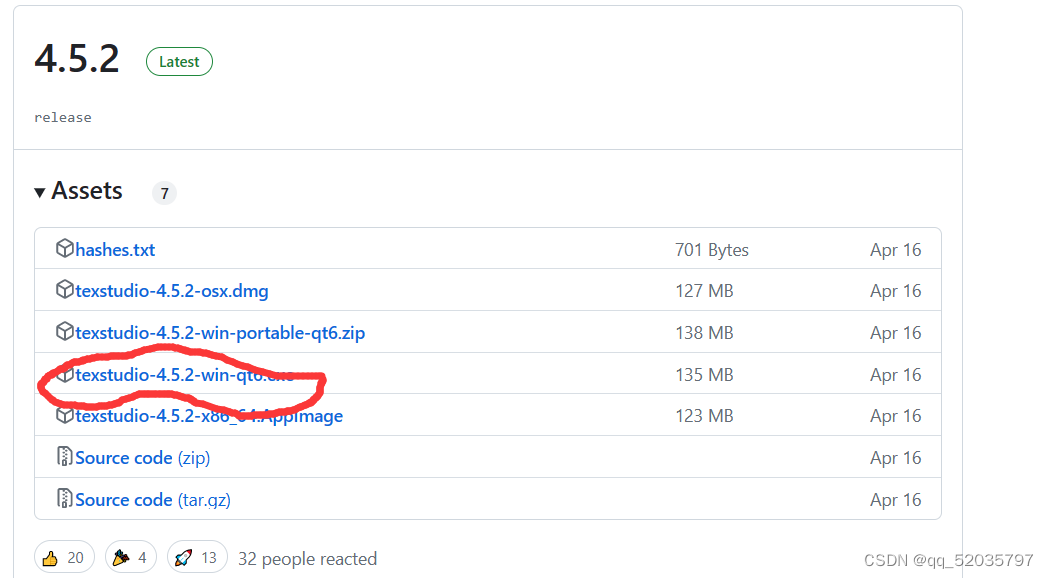Screen dimensions: 1049x578
Task: Download texstudio-4.5.2-x86_64.AppImage
Action: (209, 416)
